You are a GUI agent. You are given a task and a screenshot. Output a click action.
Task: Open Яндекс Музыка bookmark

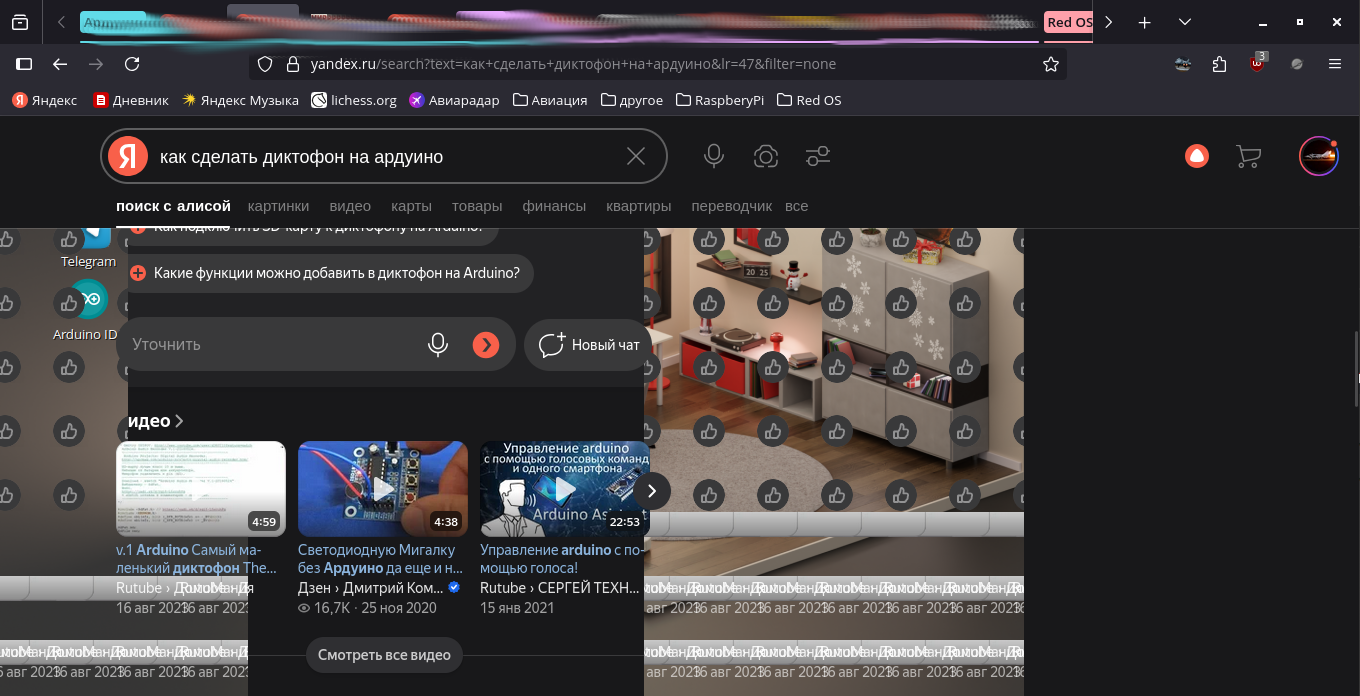point(240,100)
